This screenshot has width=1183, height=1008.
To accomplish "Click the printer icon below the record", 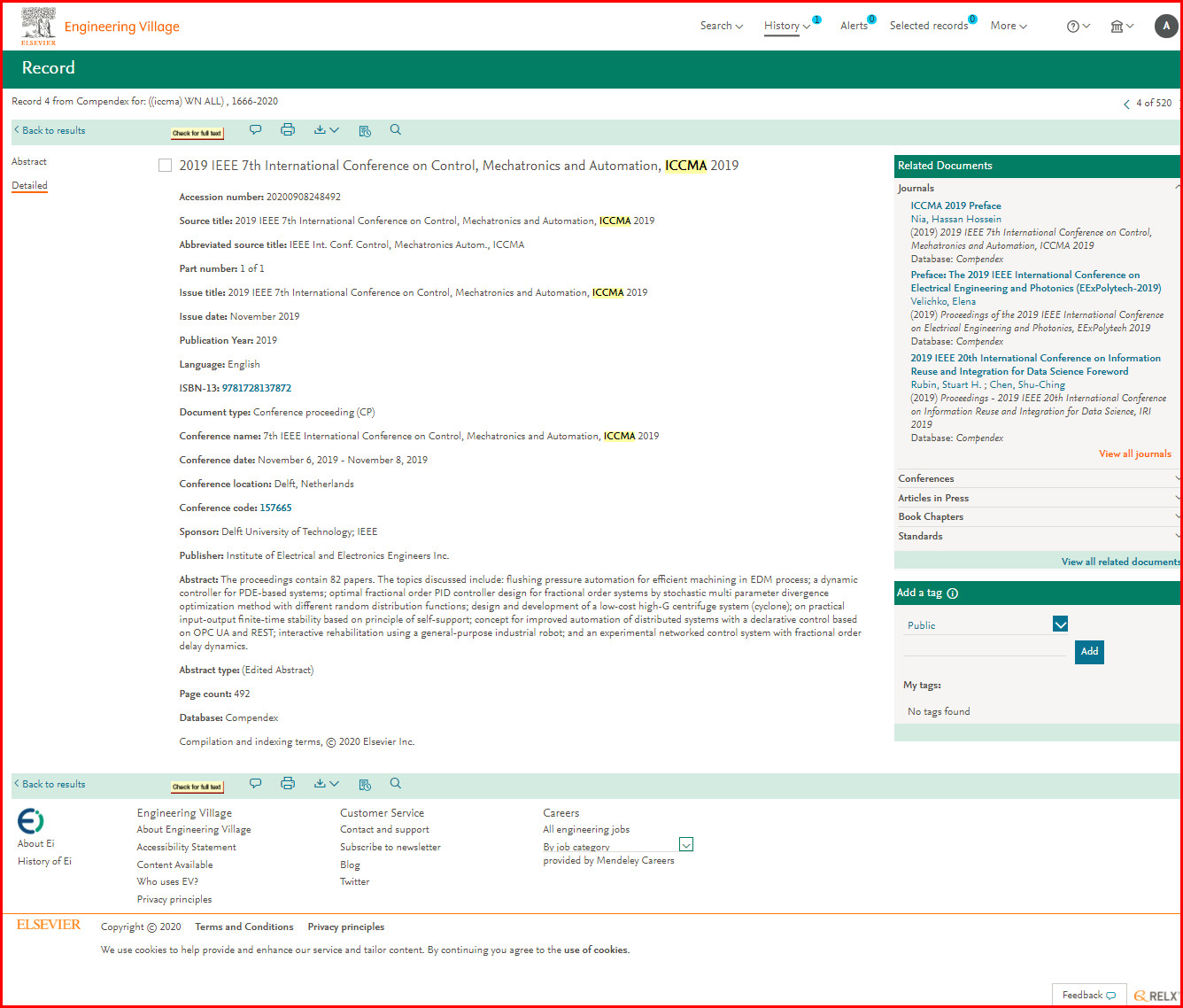I will tap(288, 784).
